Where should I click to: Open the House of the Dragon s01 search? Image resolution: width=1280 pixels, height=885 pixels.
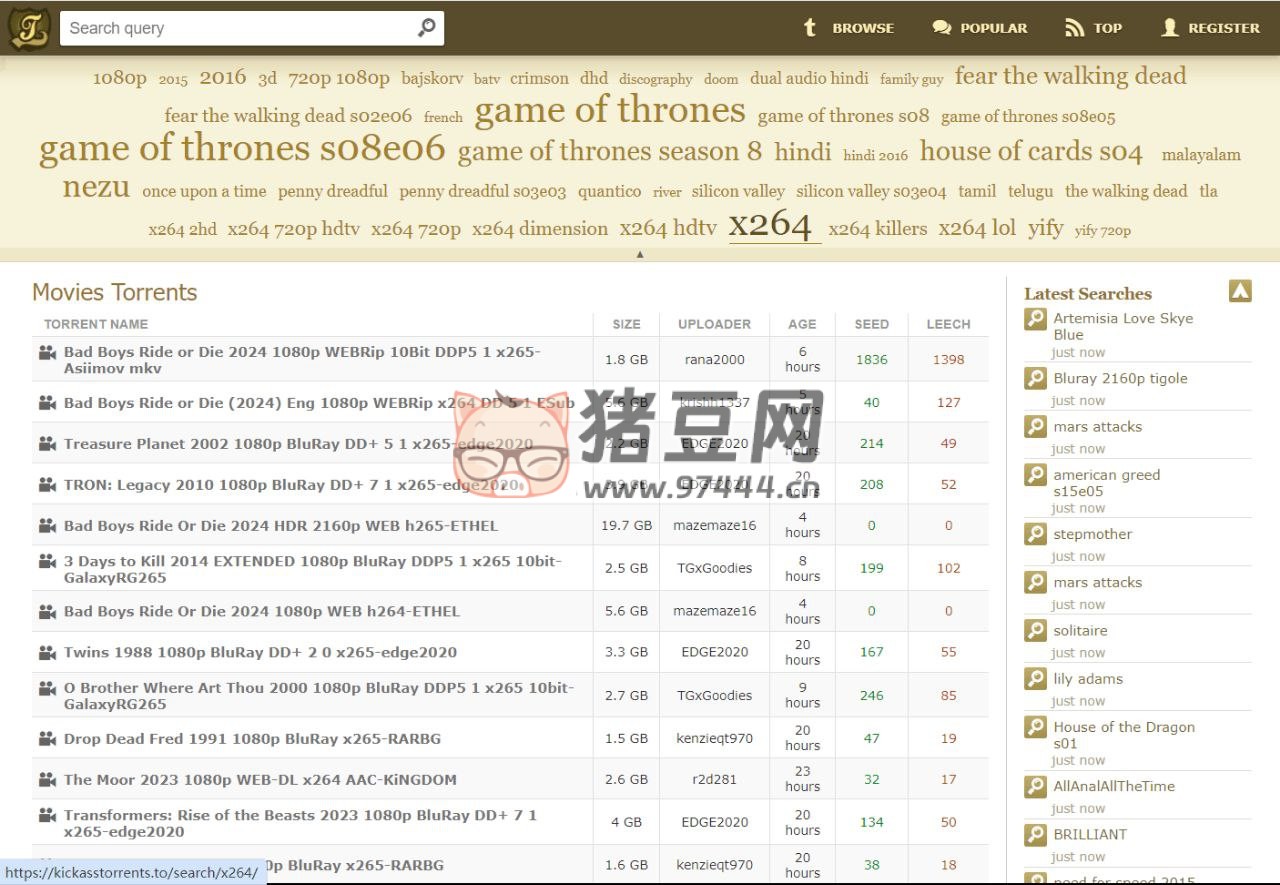(1124, 726)
